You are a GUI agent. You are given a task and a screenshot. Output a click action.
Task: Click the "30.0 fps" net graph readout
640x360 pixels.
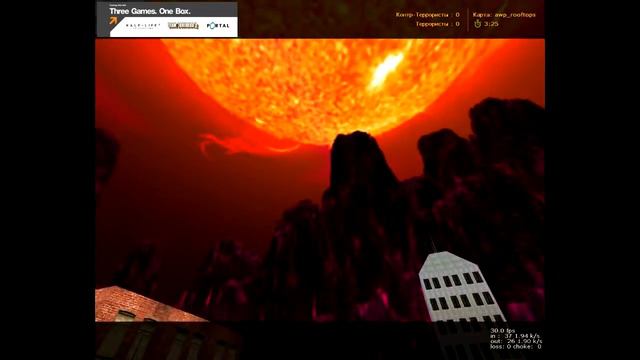(x=503, y=331)
